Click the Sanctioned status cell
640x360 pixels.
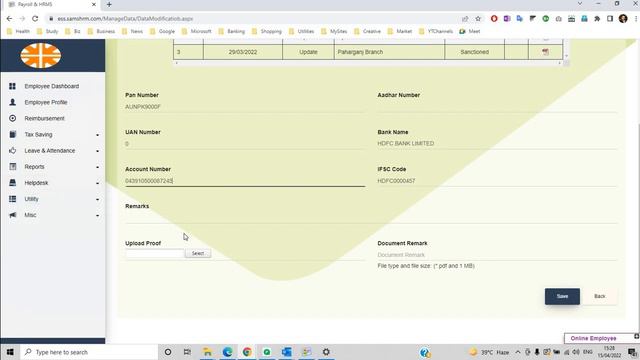pyautogui.click(x=474, y=52)
